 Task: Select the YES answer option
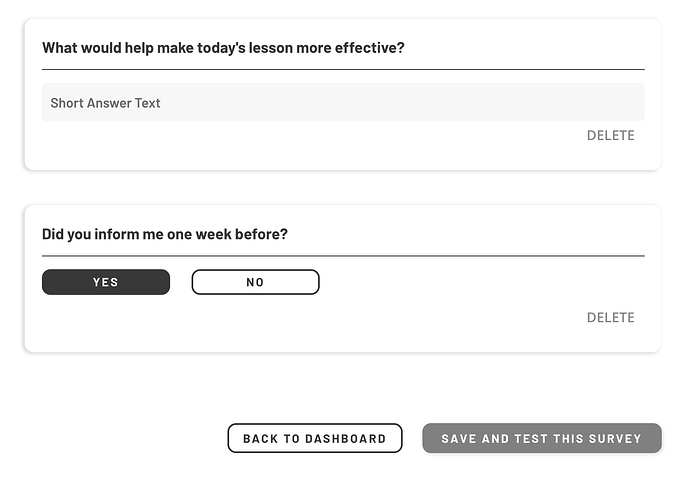pyautogui.click(x=106, y=282)
